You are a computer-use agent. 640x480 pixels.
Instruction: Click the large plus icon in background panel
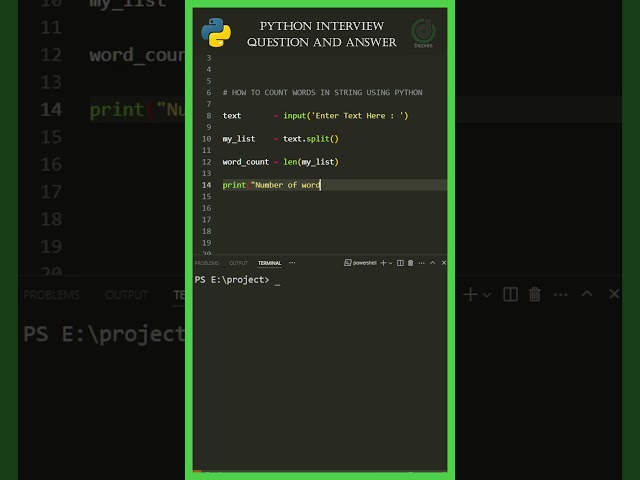[470, 294]
